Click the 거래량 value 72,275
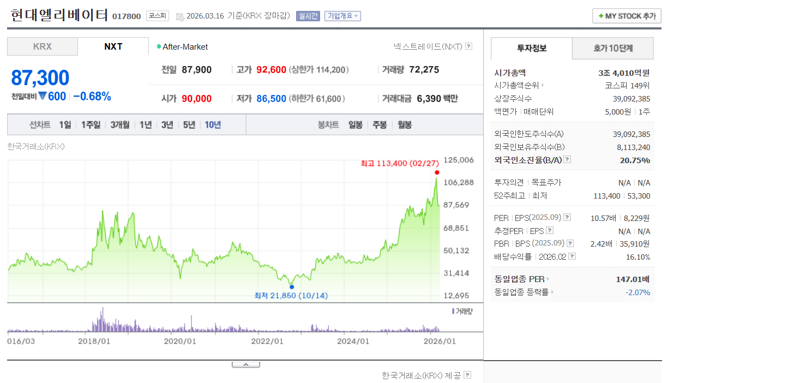The image size is (800, 383). tap(424, 70)
